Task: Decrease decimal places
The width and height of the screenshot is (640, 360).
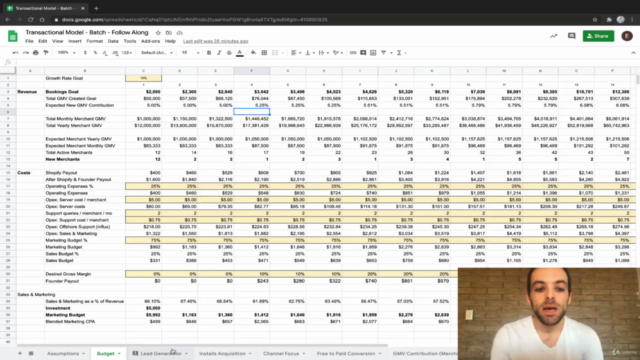Action: click(x=105, y=53)
